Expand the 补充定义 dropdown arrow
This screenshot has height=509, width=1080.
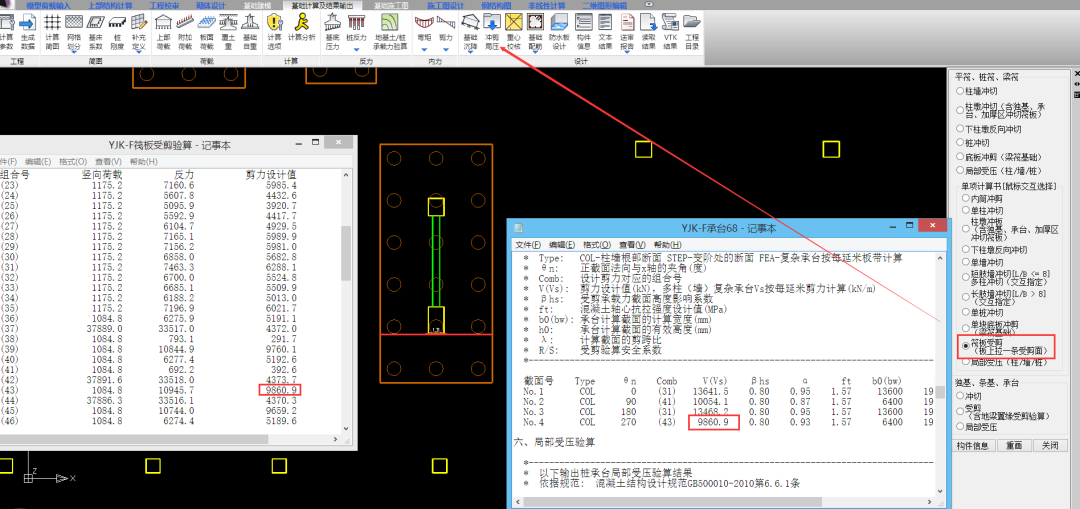coord(138,51)
